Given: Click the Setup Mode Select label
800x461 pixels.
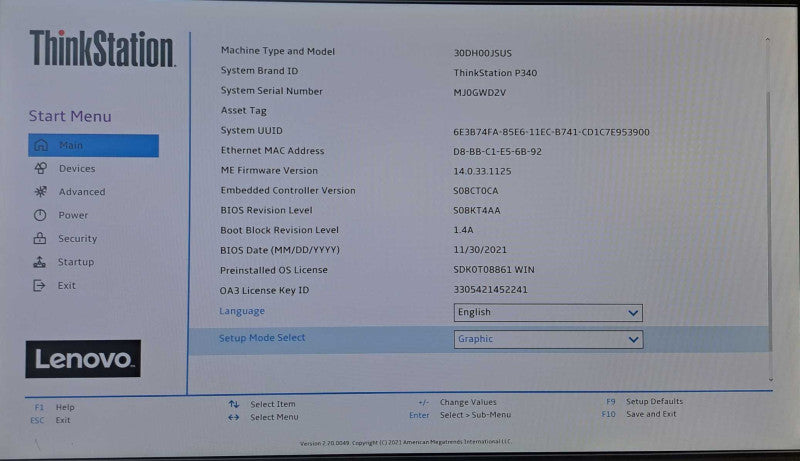Looking at the screenshot, I should pos(262,338).
